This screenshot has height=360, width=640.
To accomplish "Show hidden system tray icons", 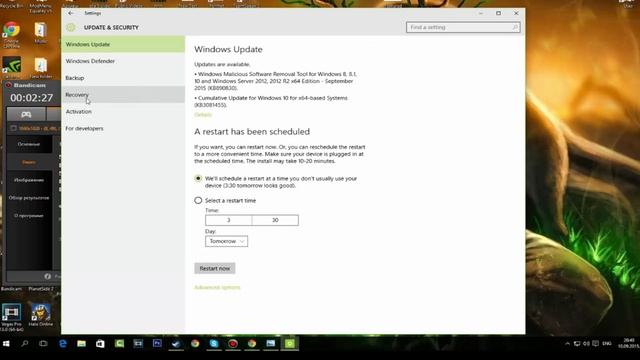I will pyautogui.click(x=567, y=344).
